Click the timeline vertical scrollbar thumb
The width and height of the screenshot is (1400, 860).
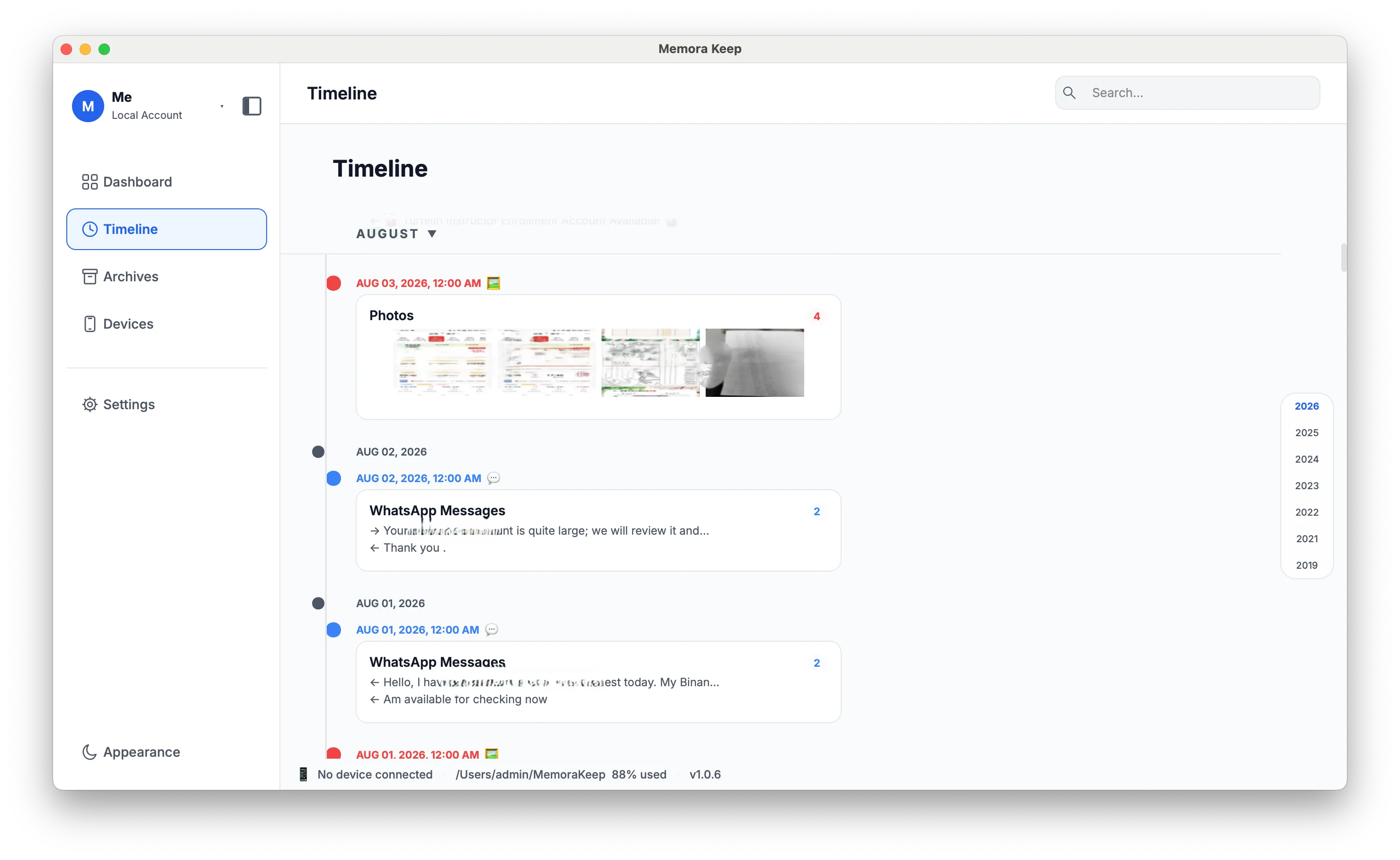pyautogui.click(x=1343, y=258)
